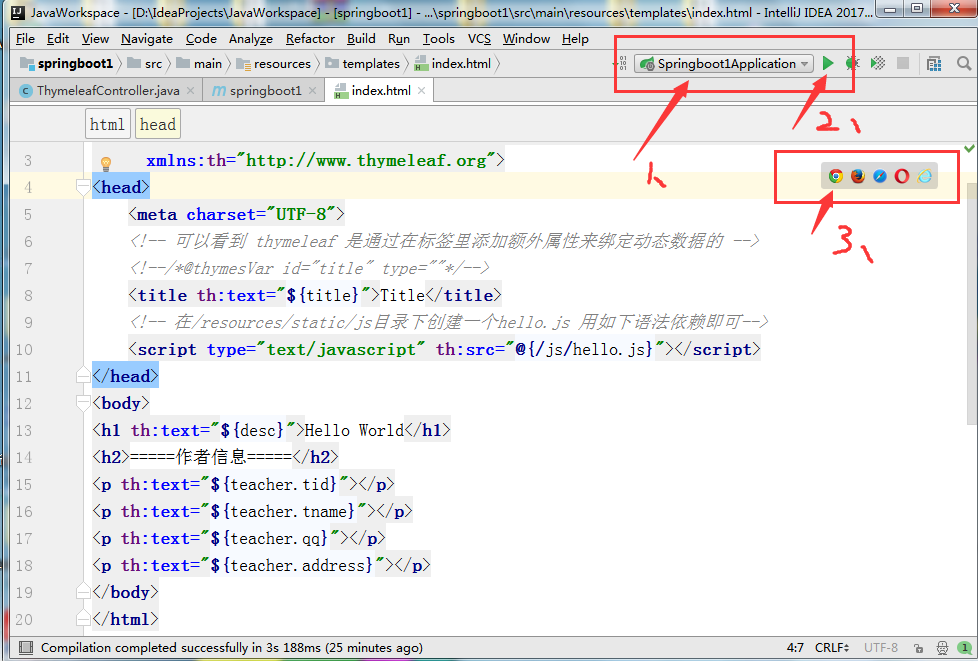This screenshot has height=661, width=978.
Task: Click the Compilation completed successfully status message
Action: [x=231, y=648]
